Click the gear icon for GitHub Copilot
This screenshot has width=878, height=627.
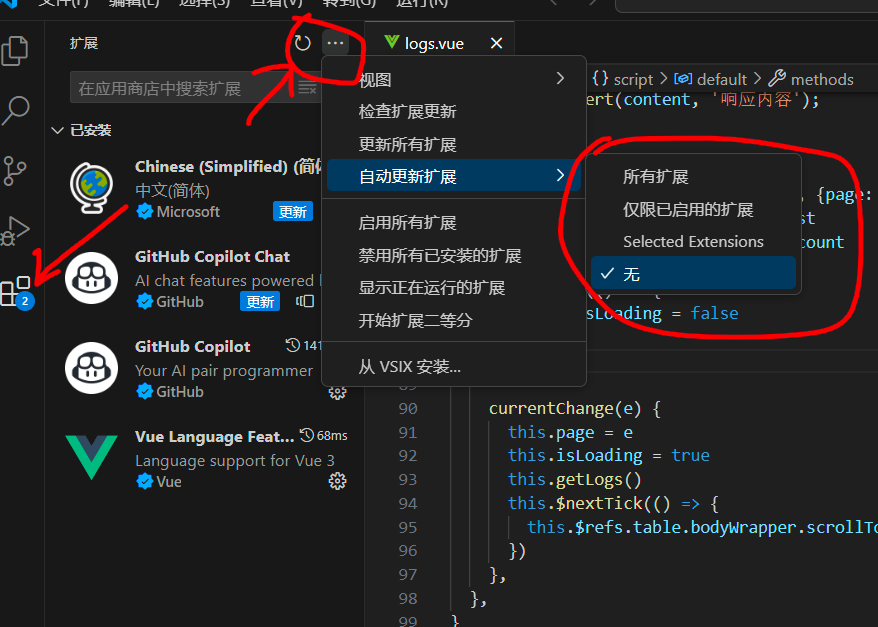(337, 392)
